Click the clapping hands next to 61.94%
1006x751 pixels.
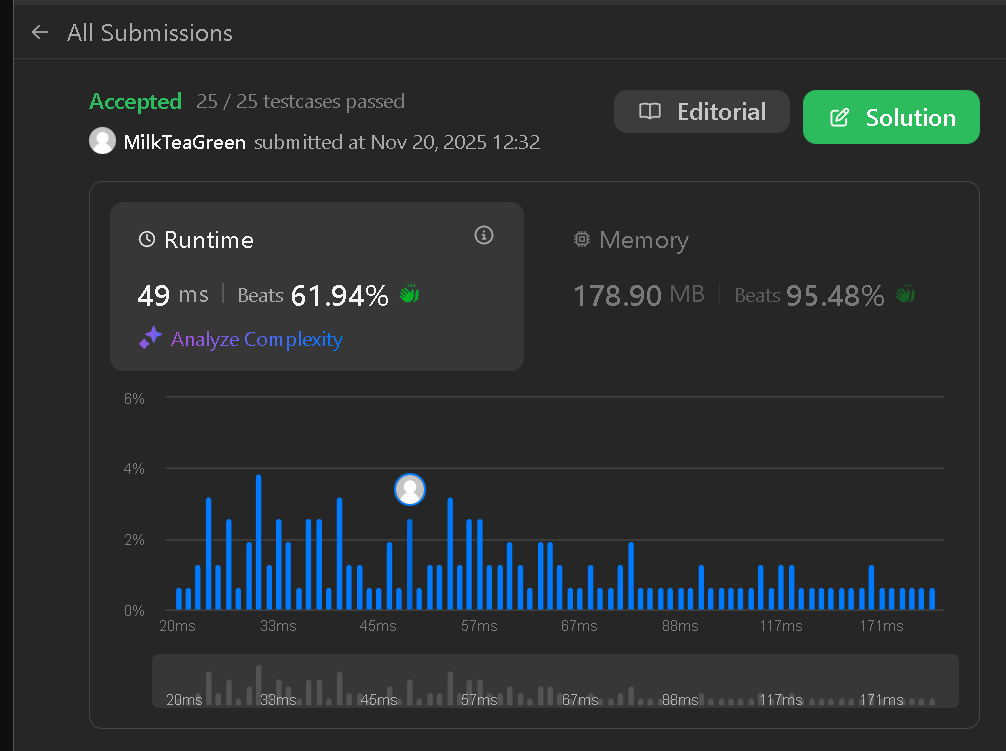click(x=408, y=295)
